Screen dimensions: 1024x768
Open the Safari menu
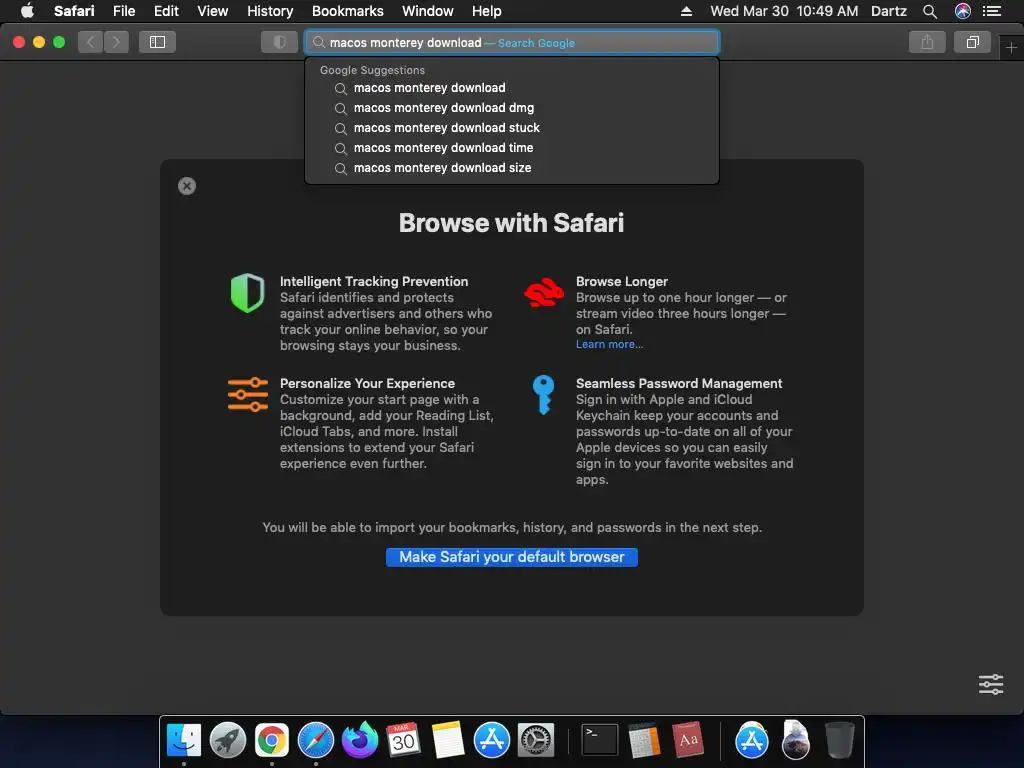click(x=74, y=11)
